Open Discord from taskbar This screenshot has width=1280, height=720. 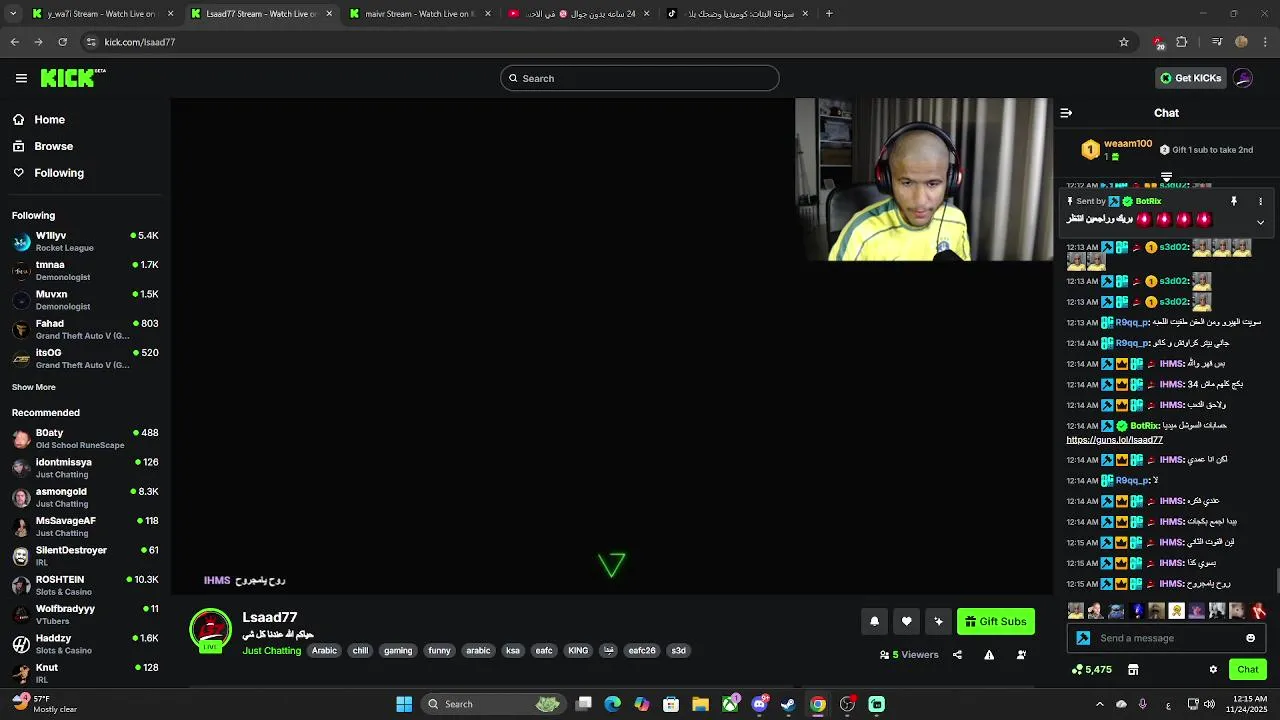[759, 704]
